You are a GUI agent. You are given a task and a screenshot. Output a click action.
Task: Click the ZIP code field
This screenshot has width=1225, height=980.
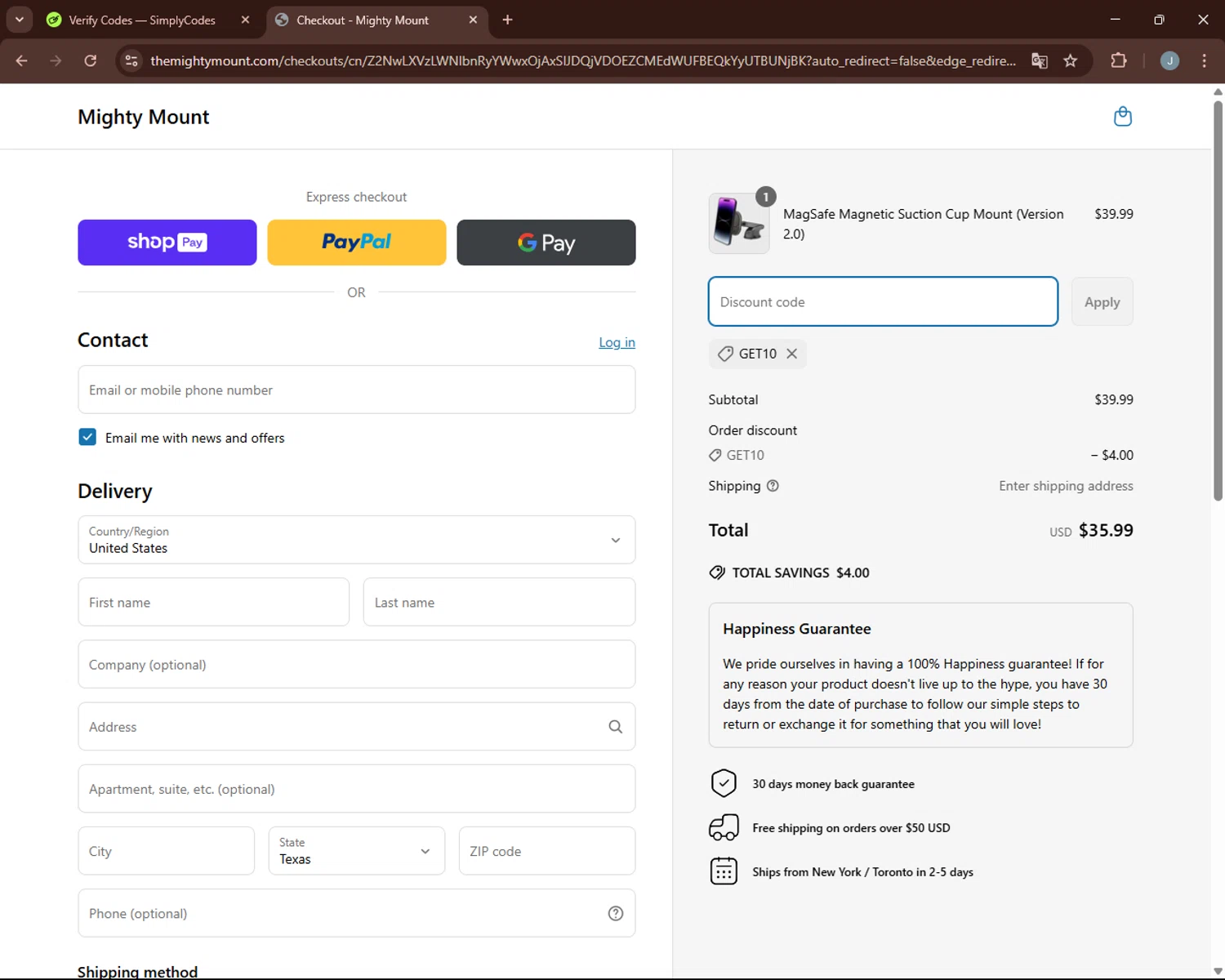(547, 851)
